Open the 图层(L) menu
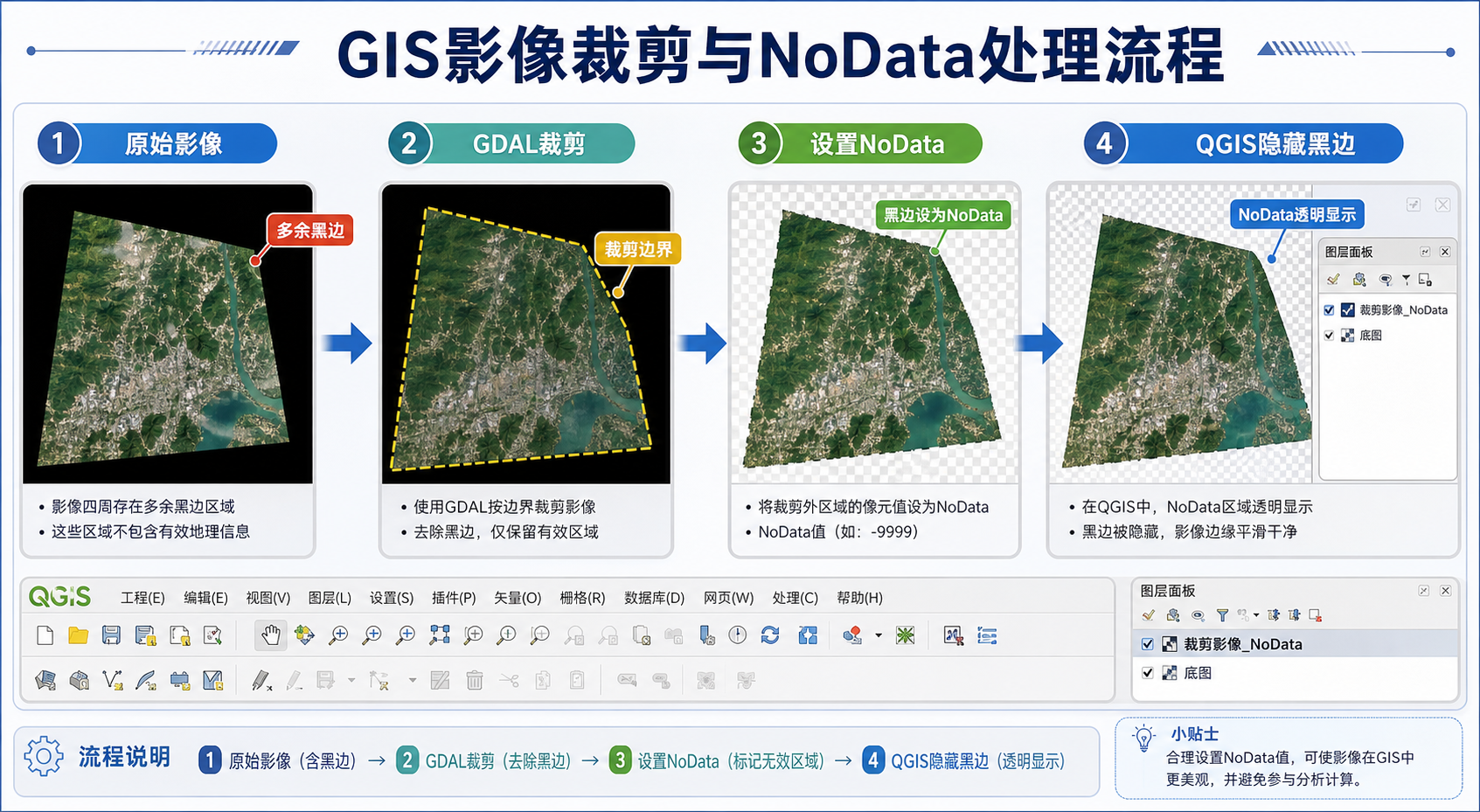Image resolution: width=1480 pixels, height=812 pixels. [330, 598]
